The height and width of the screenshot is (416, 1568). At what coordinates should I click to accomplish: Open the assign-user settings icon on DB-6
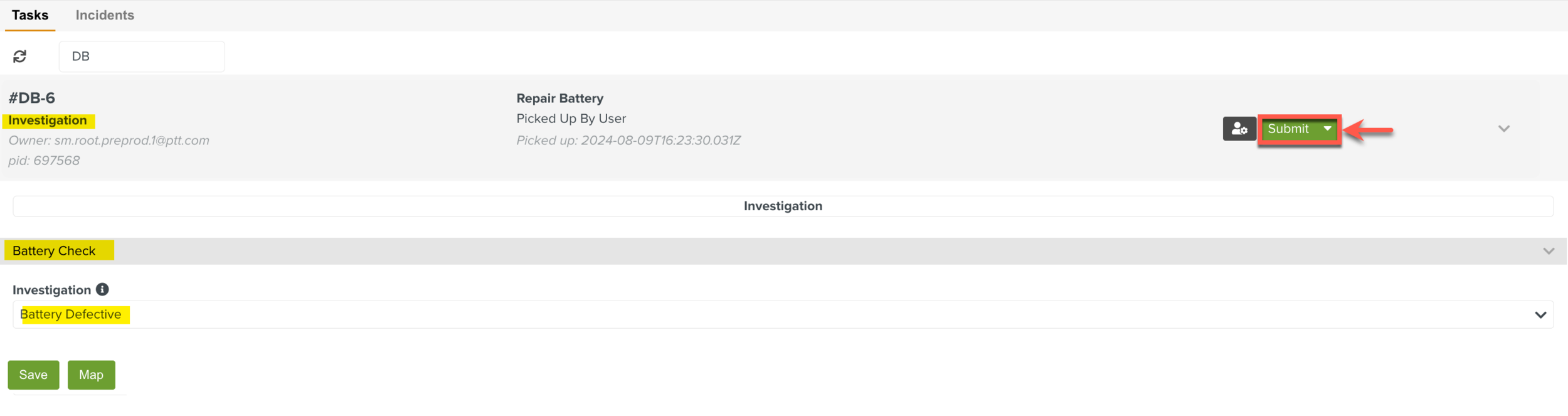point(1240,129)
